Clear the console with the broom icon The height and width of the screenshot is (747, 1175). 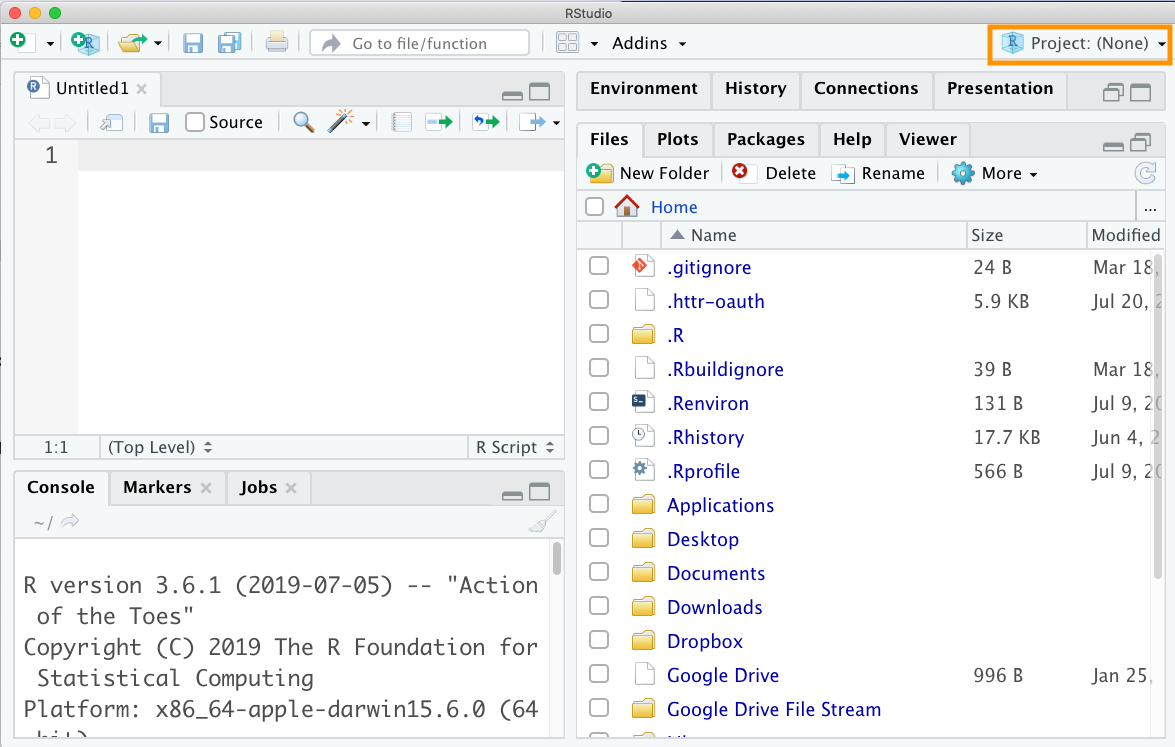543,521
